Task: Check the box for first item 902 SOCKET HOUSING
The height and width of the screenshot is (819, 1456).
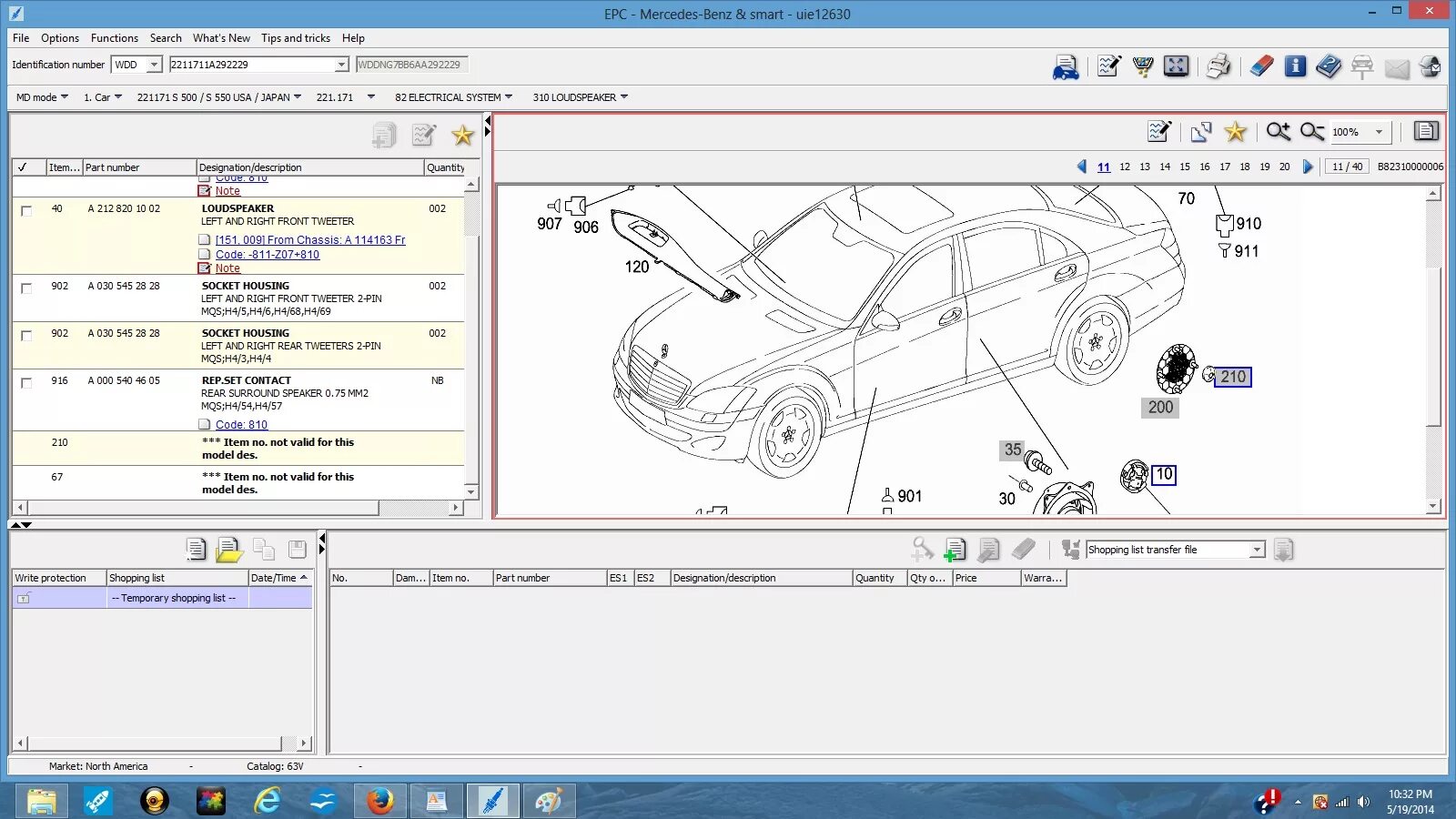Action: [26, 288]
